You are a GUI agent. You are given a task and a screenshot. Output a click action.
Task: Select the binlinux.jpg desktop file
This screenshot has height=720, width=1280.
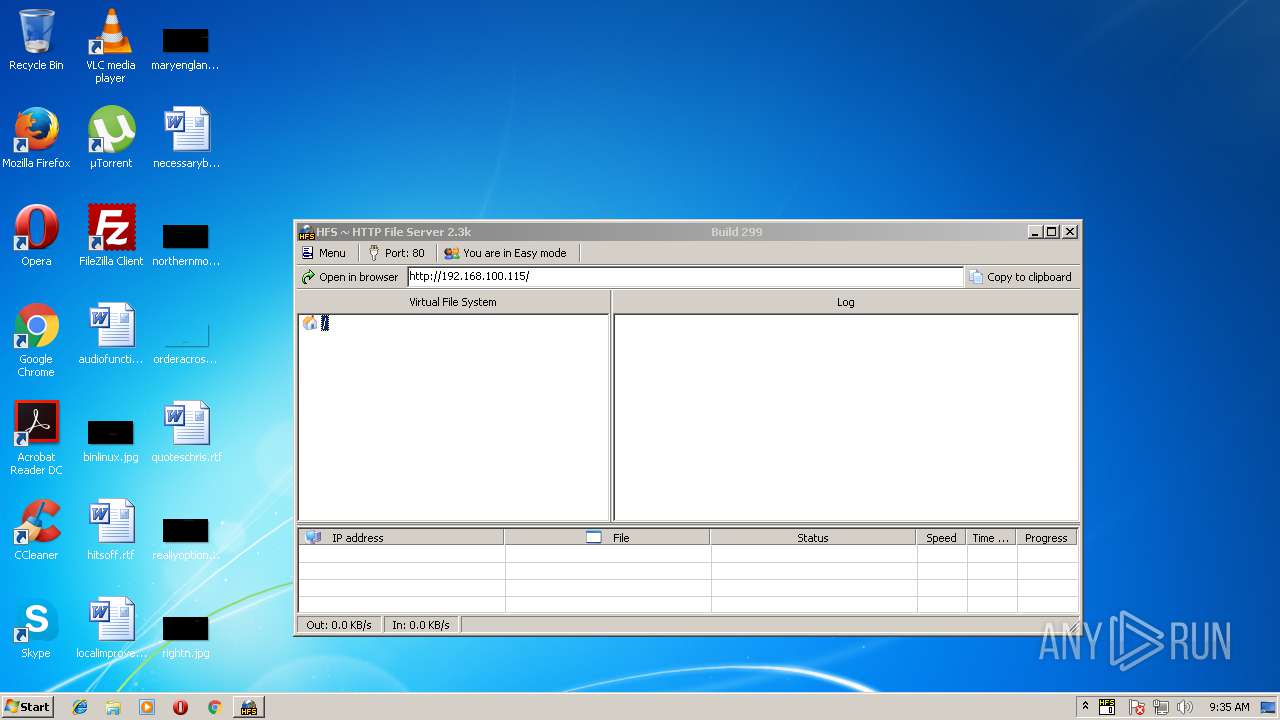[111, 440]
